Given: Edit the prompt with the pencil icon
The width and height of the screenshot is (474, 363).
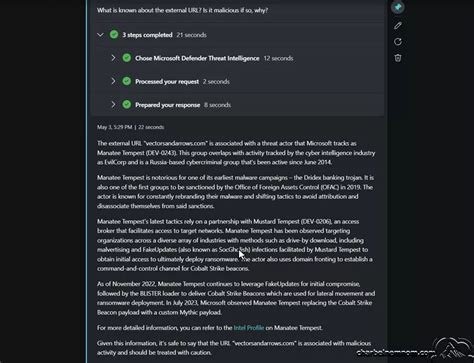Looking at the screenshot, I should coord(398,25).
